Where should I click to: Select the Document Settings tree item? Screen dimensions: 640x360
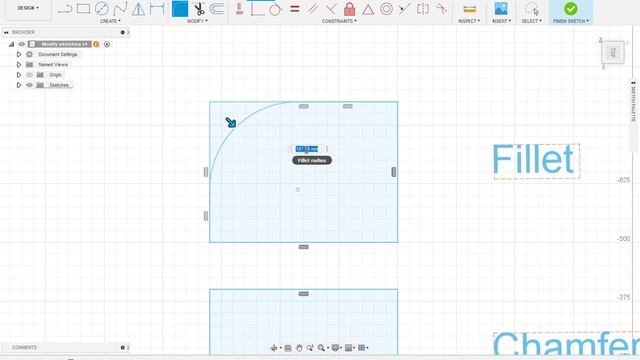coord(58,54)
